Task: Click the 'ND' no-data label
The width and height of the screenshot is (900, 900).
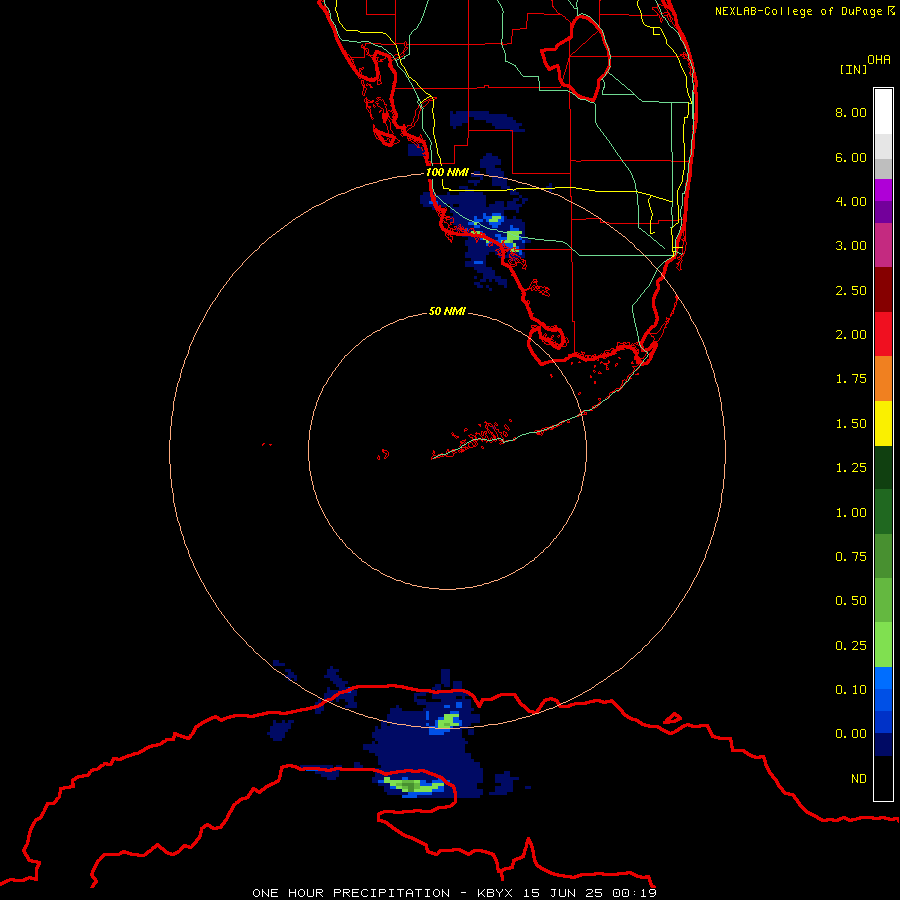Action: point(859,779)
